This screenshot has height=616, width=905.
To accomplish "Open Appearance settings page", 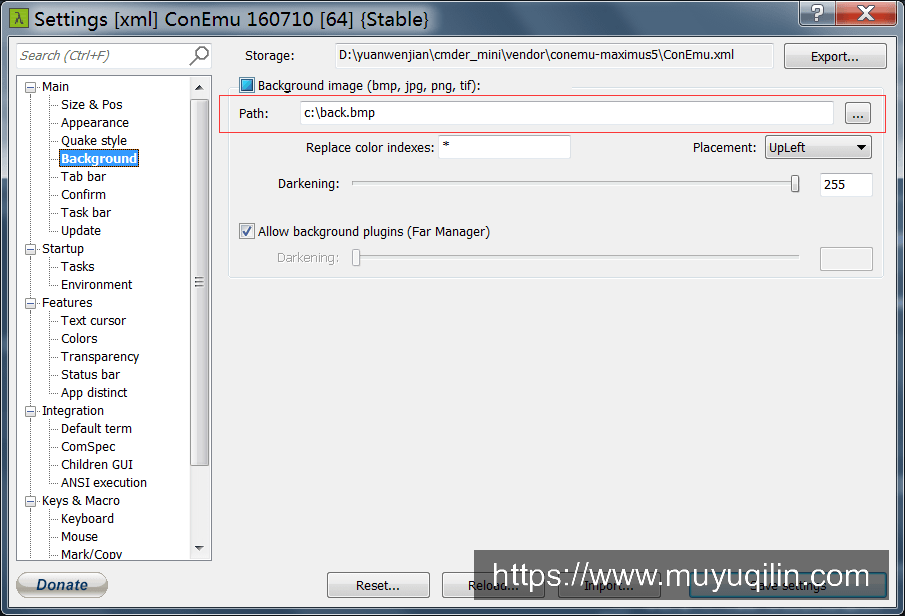I will coord(95,122).
